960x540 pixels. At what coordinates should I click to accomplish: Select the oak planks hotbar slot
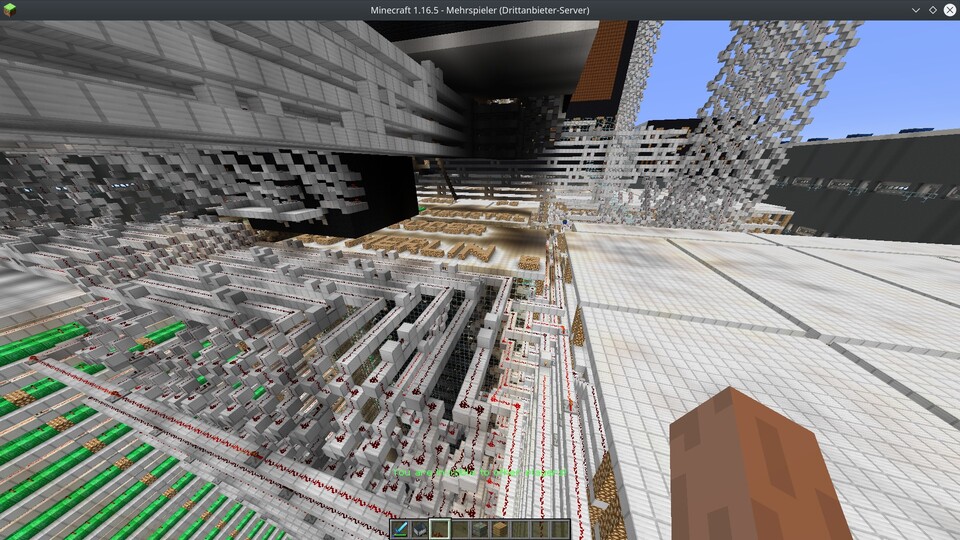(x=500, y=529)
